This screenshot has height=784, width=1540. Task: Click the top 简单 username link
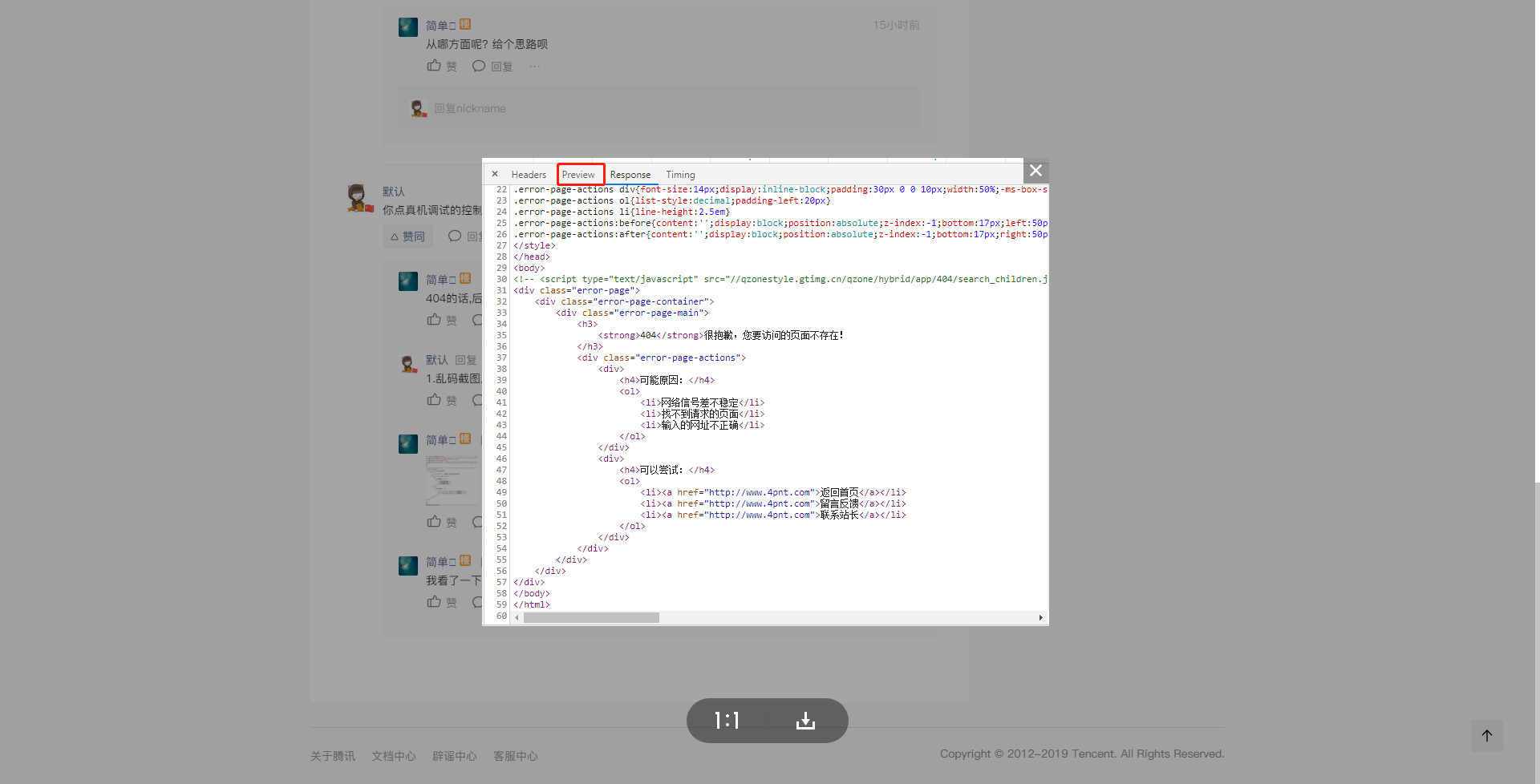click(440, 25)
